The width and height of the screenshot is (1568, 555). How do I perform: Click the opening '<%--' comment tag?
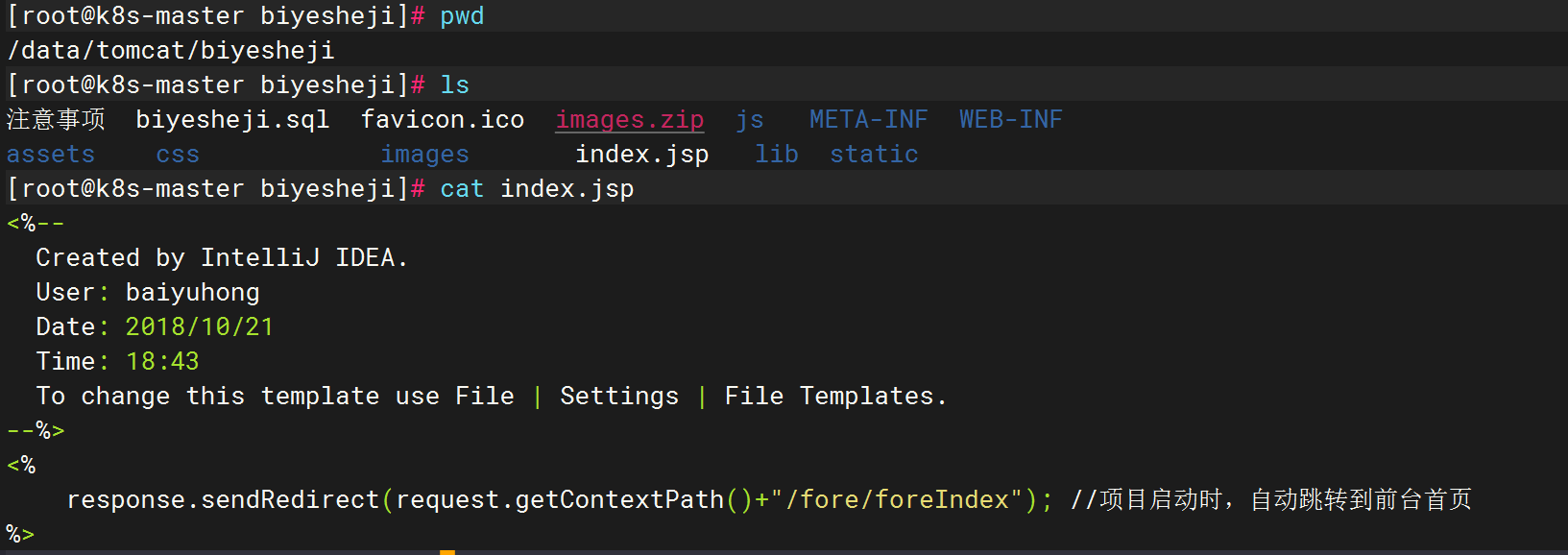pyautogui.click(x=36, y=223)
